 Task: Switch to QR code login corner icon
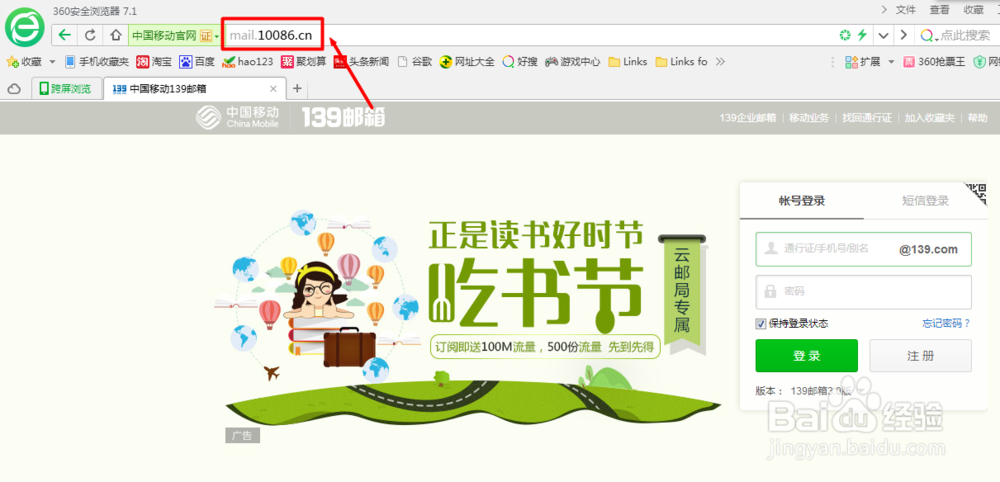point(976,194)
